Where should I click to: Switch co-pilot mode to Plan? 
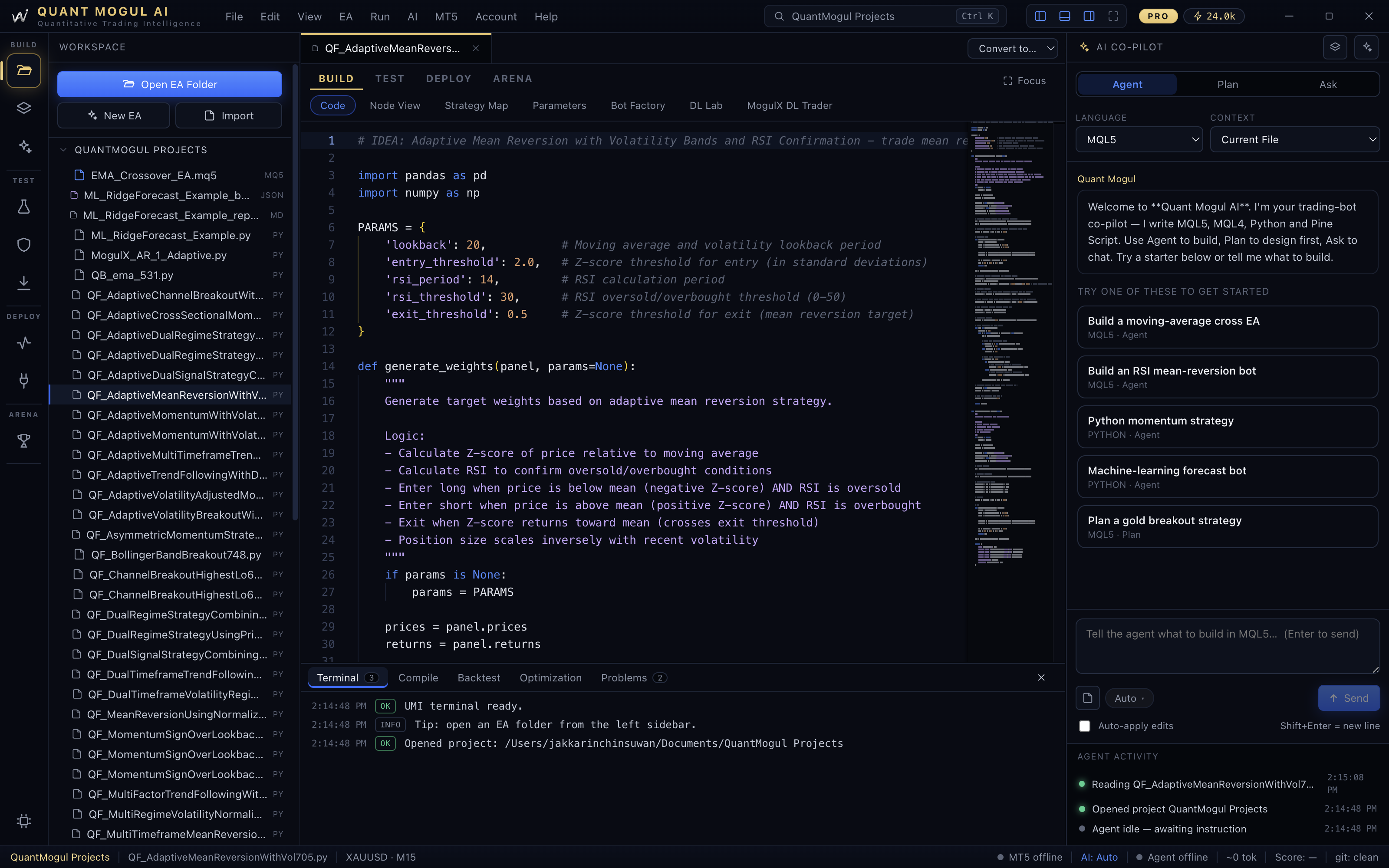tap(1228, 84)
